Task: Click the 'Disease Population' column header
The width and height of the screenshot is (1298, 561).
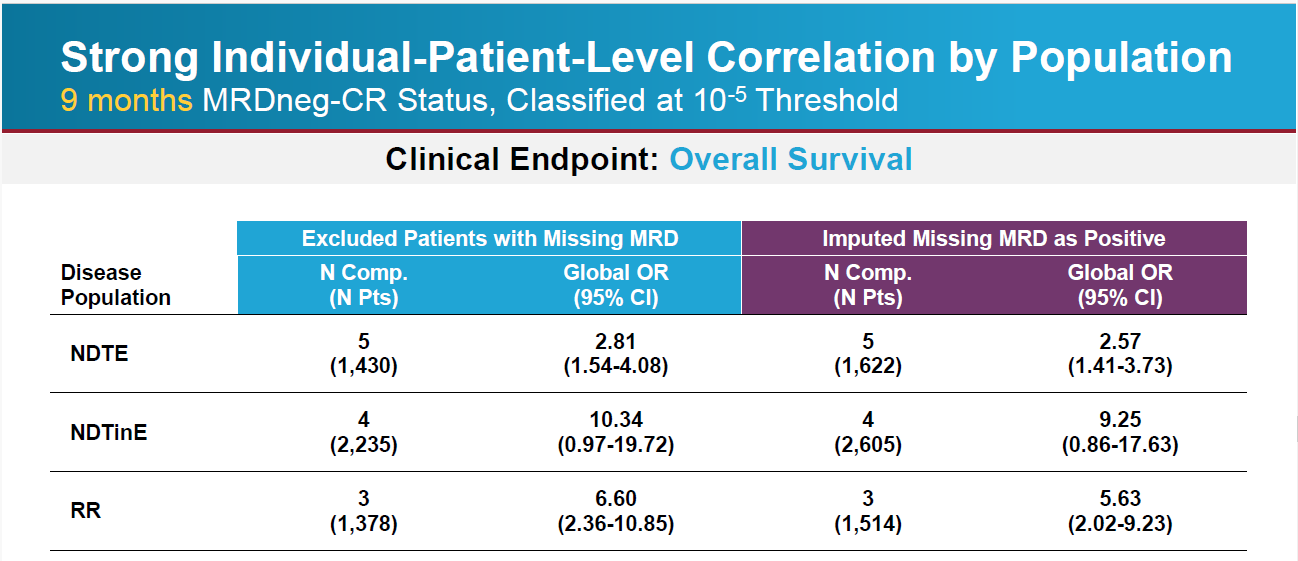Action: pos(115,285)
